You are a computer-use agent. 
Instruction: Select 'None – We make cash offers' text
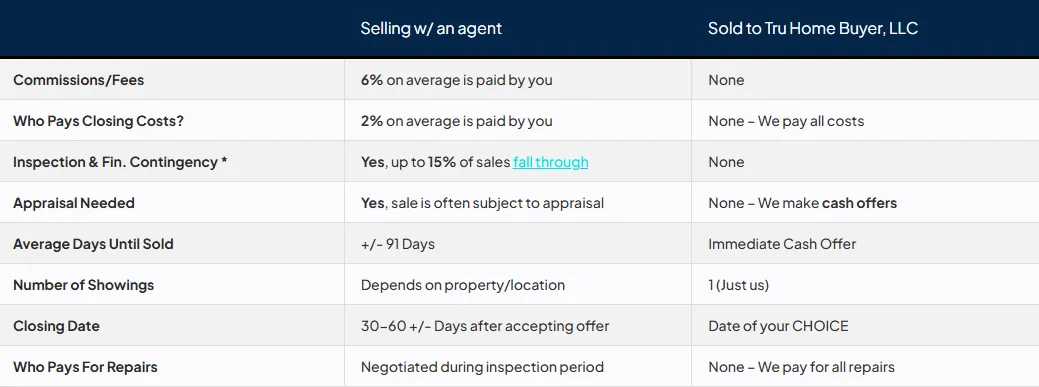pyautogui.click(x=802, y=203)
